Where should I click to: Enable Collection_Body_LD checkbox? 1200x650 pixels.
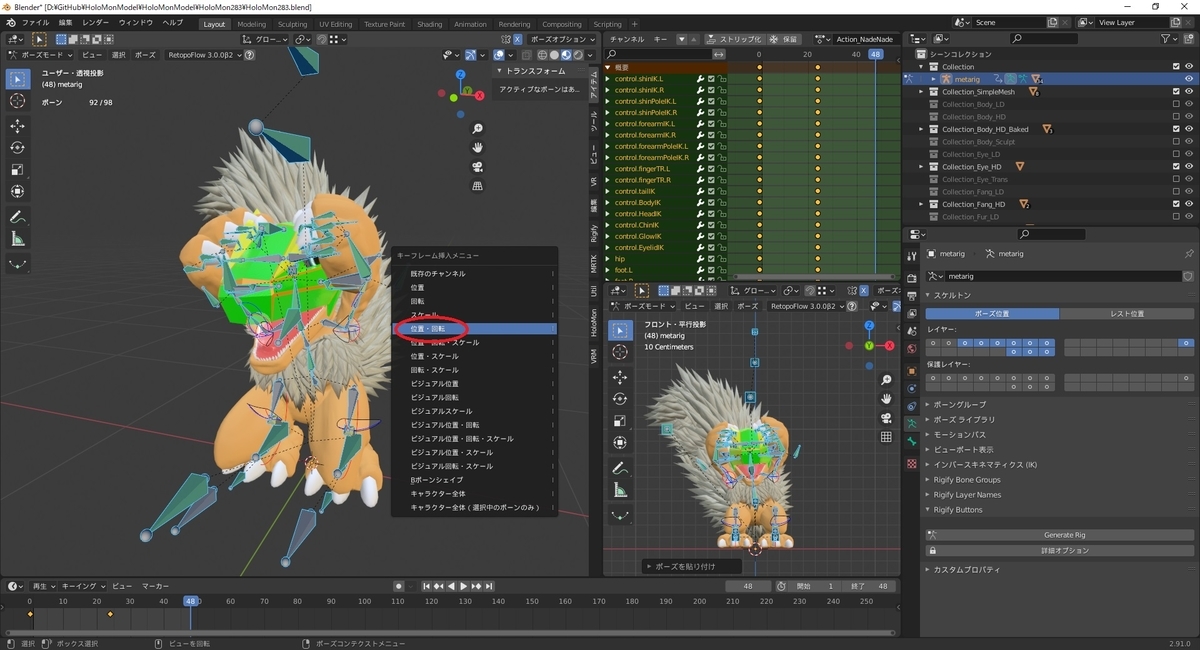point(1176,104)
